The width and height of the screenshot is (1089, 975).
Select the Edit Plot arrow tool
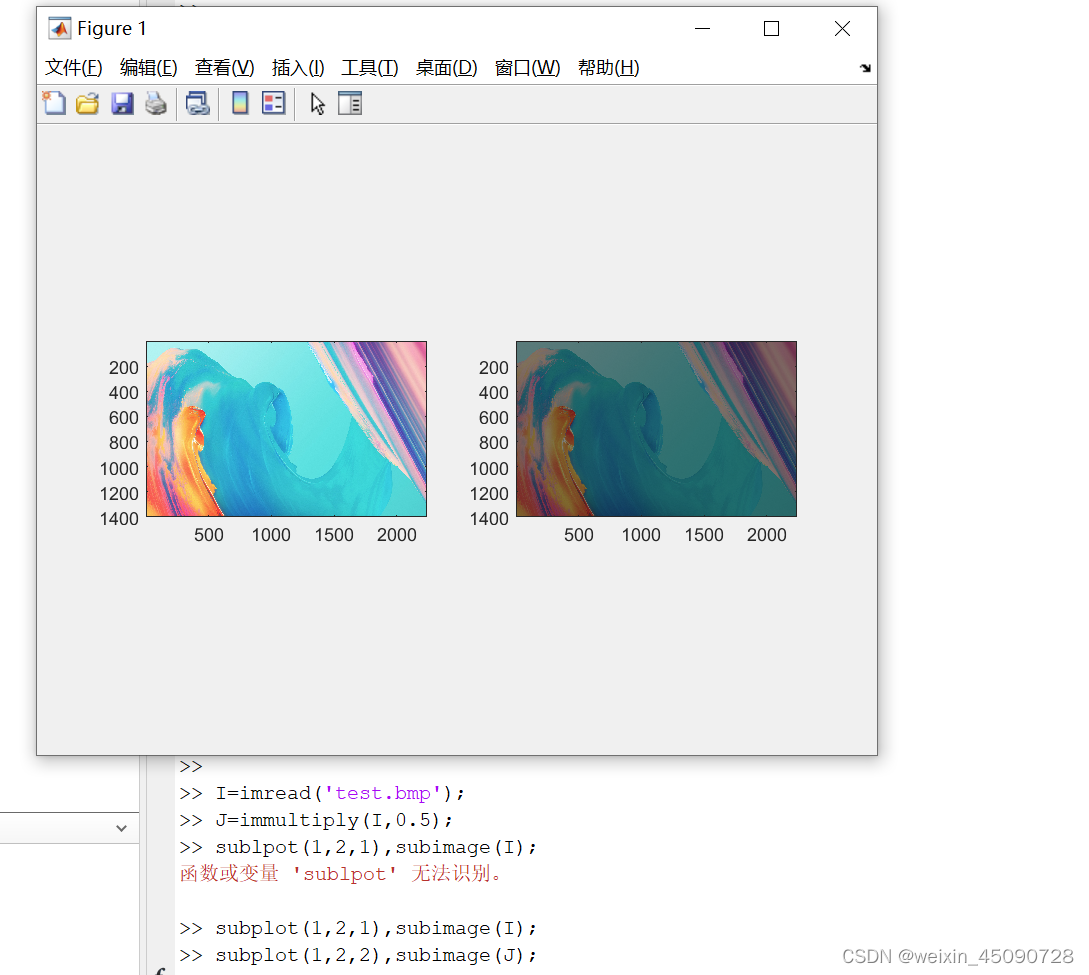[x=317, y=103]
